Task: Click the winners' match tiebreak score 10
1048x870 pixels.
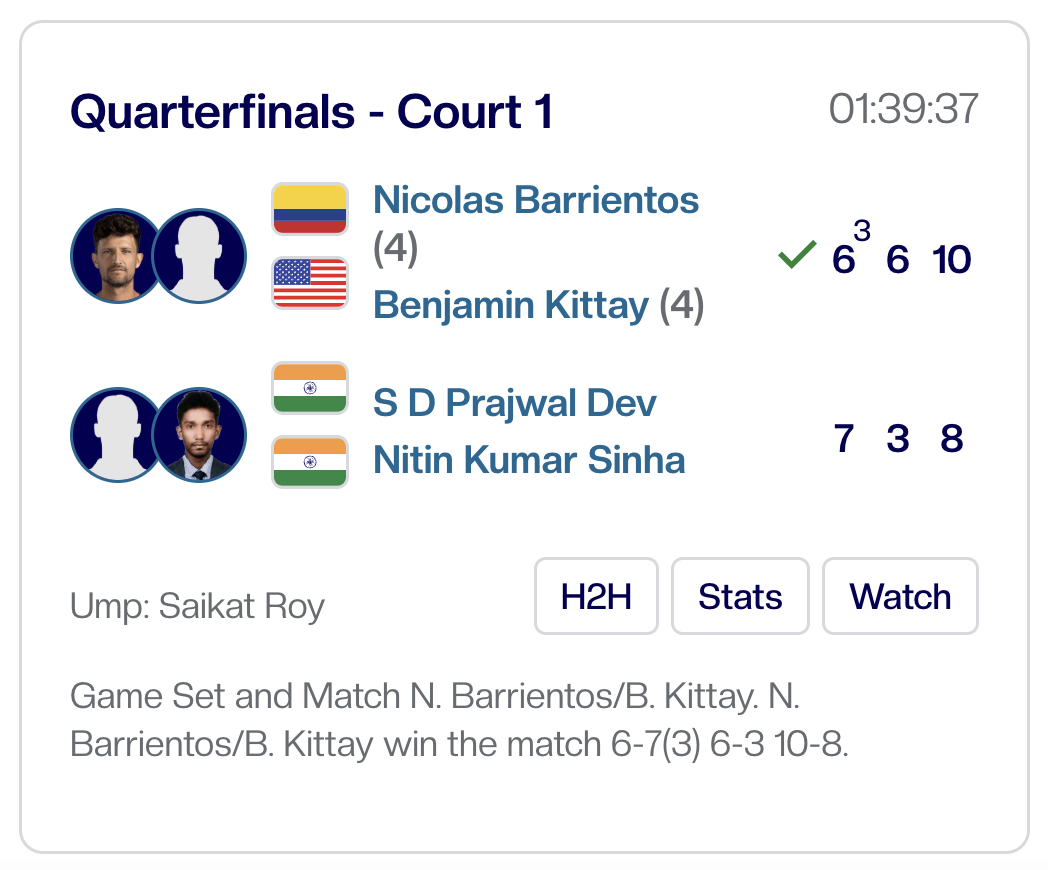Action: (951, 260)
